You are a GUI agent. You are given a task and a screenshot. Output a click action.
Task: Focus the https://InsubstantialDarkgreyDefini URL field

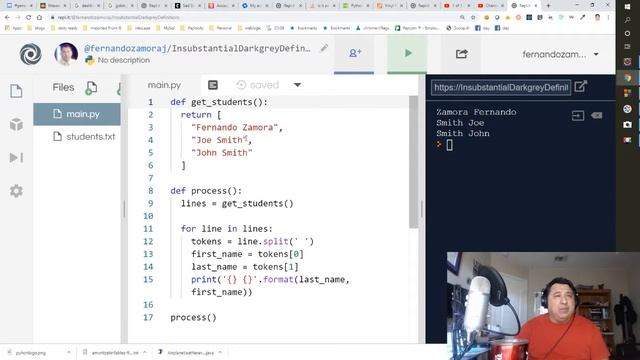click(501, 87)
